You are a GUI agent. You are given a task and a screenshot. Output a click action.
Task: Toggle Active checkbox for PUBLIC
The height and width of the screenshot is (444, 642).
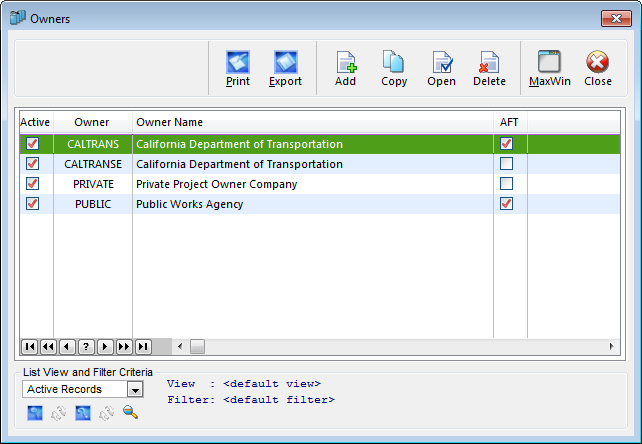pyautogui.click(x=32, y=204)
